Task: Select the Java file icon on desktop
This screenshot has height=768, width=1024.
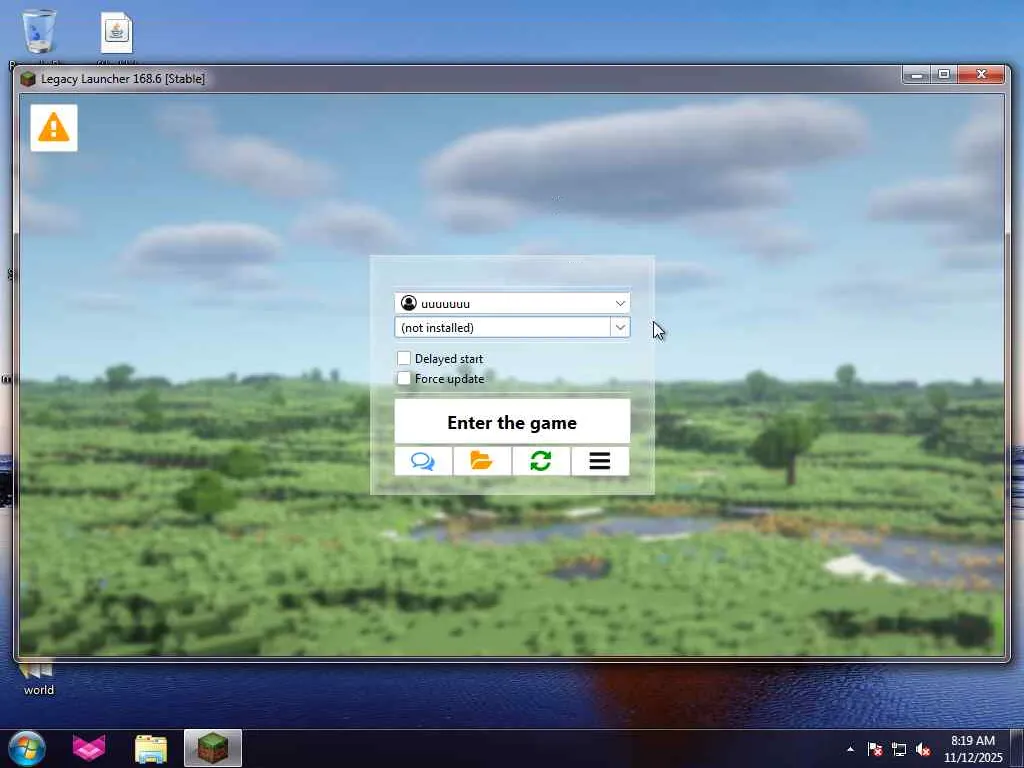Action: pyautogui.click(x=117, y=33)
